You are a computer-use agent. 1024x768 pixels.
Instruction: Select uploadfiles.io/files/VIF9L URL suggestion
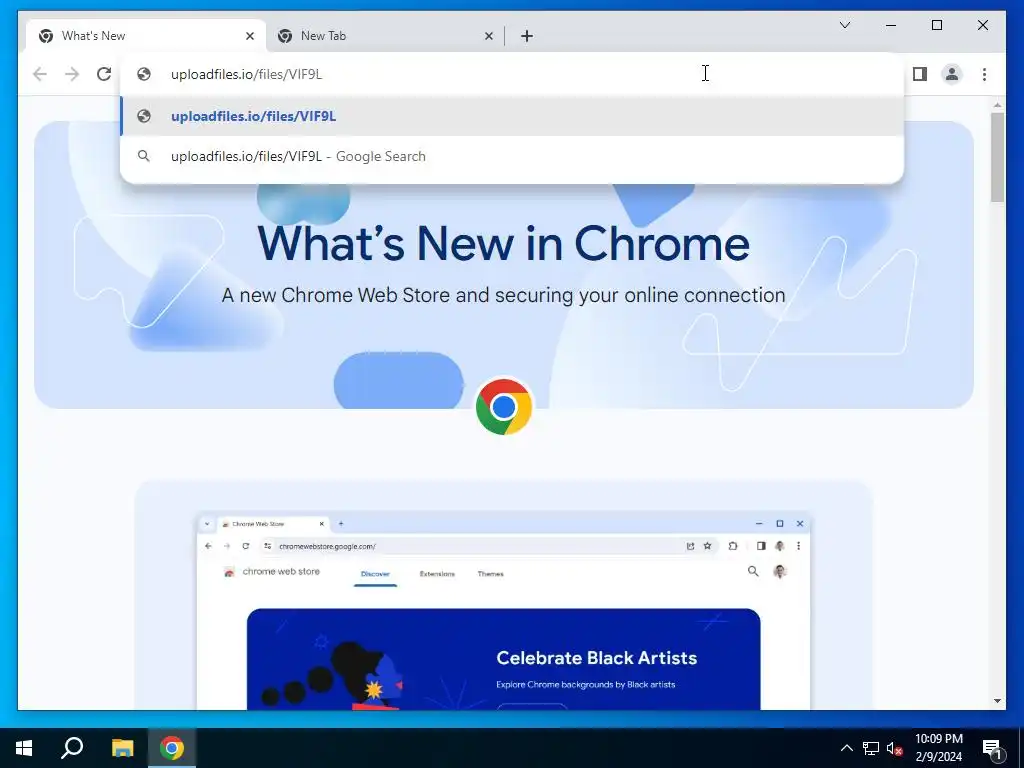pos(513,116)
